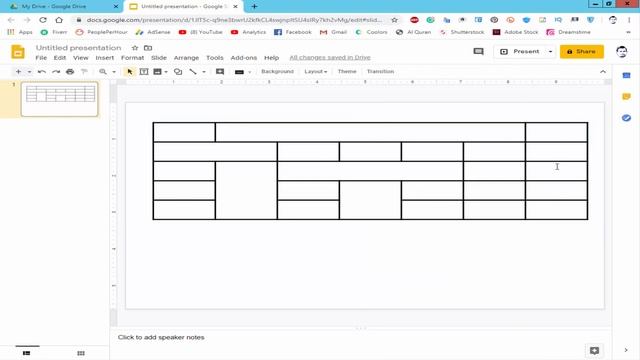640x360 pixels.
Task: Switch to grid view
Action: (81, 353)
